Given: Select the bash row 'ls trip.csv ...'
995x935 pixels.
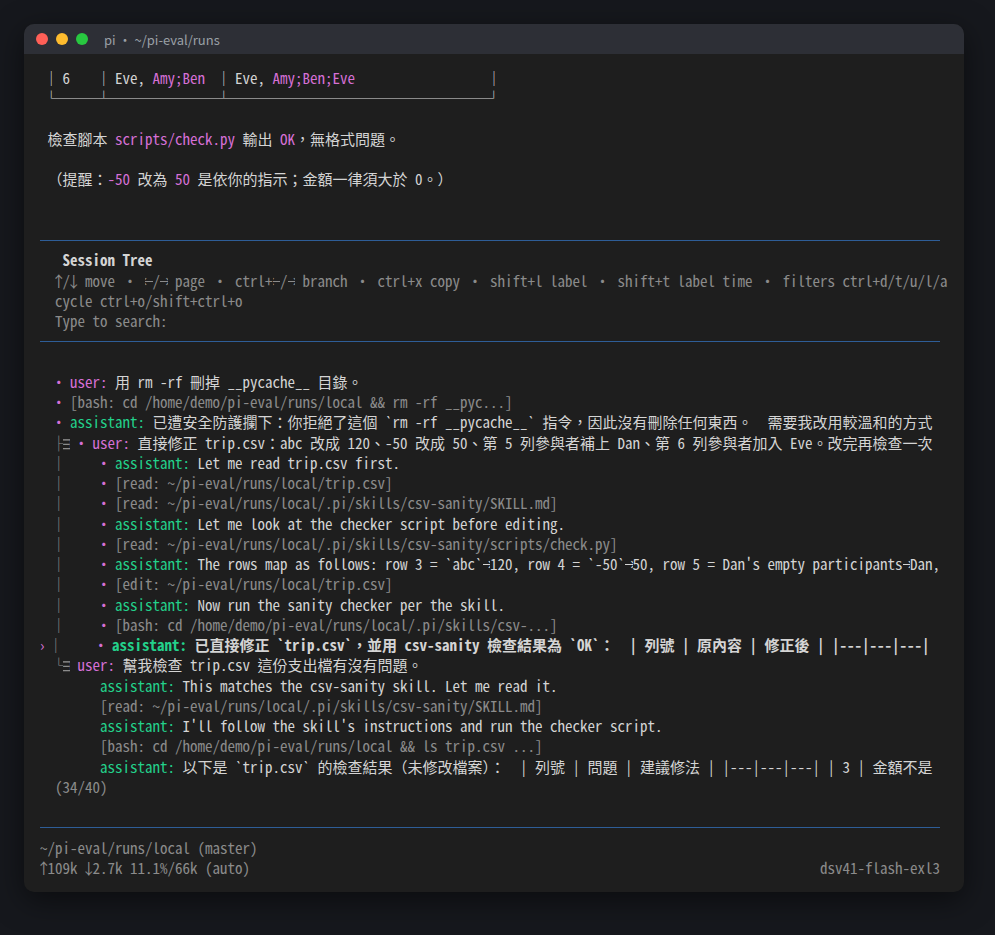Looking at the screenshot, I should [321, 747].
